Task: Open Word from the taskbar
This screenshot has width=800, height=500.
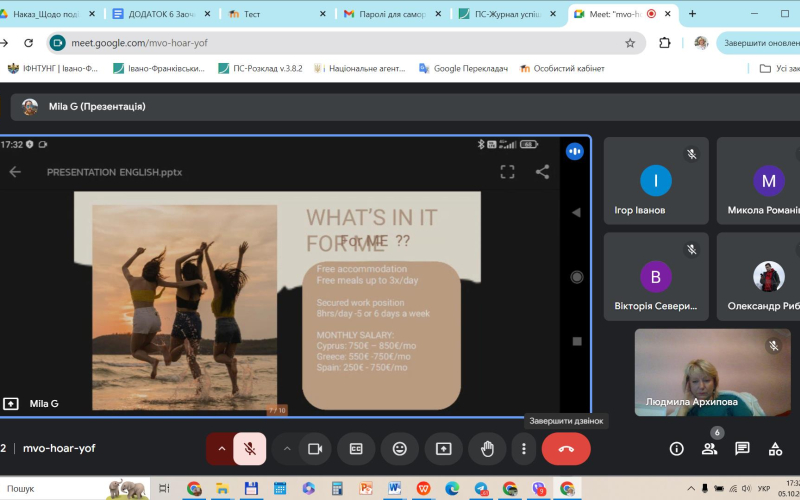Action: point(394,489)
